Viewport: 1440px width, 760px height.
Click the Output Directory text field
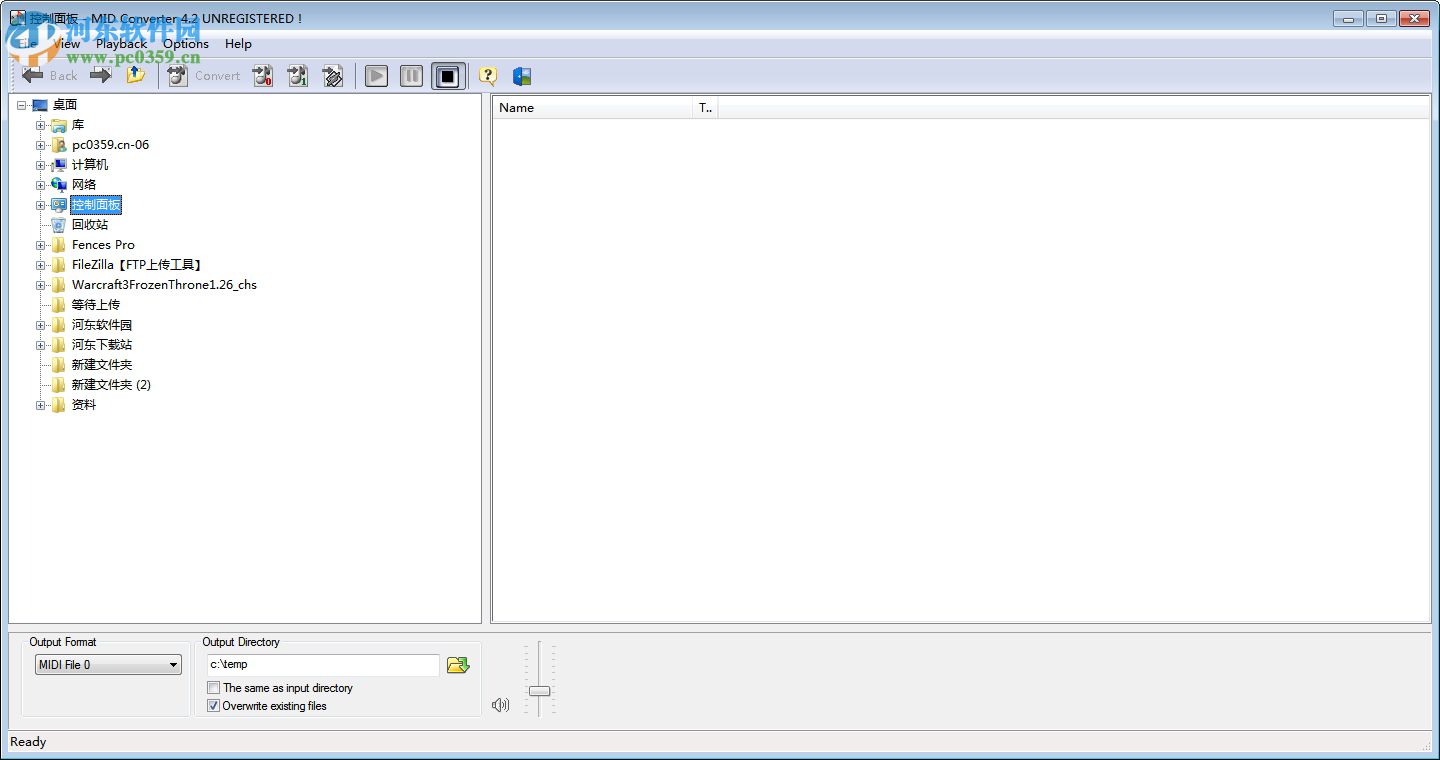click(x=323, y=665)
